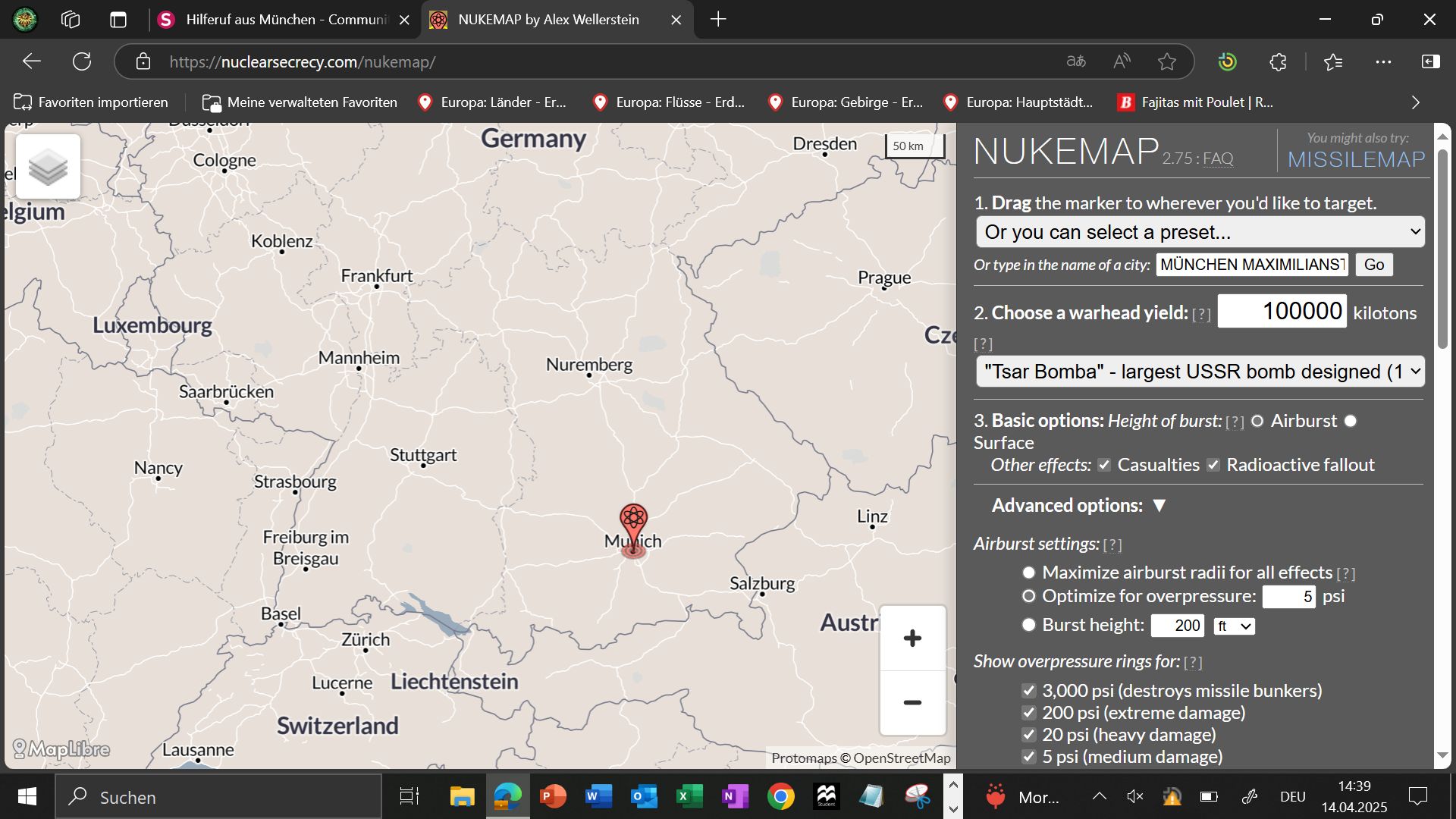Zoom out with the map minus button
The height and width of the screenshot is (819, 1456).
coord(912,703)
